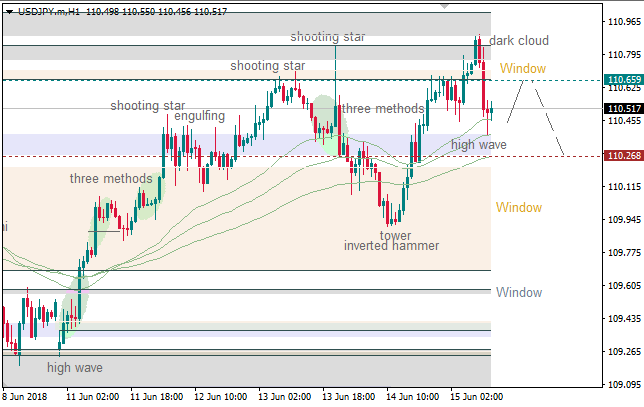
Task: Click the 'high wave' label near right side
Action: point(478,145)
